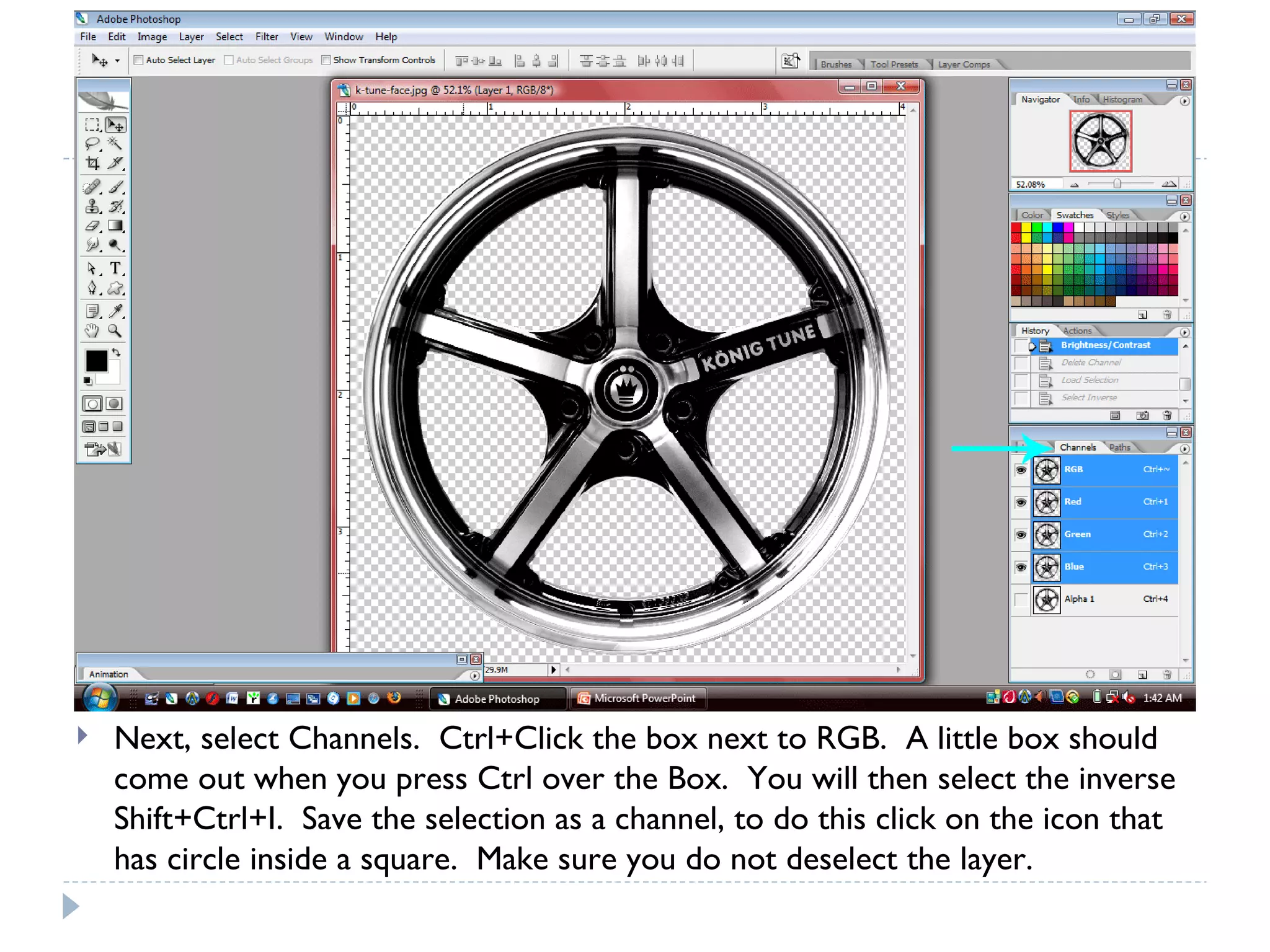1270x952 pixels.
Task: Open History panel options menu
Action: pos(1184,332)
